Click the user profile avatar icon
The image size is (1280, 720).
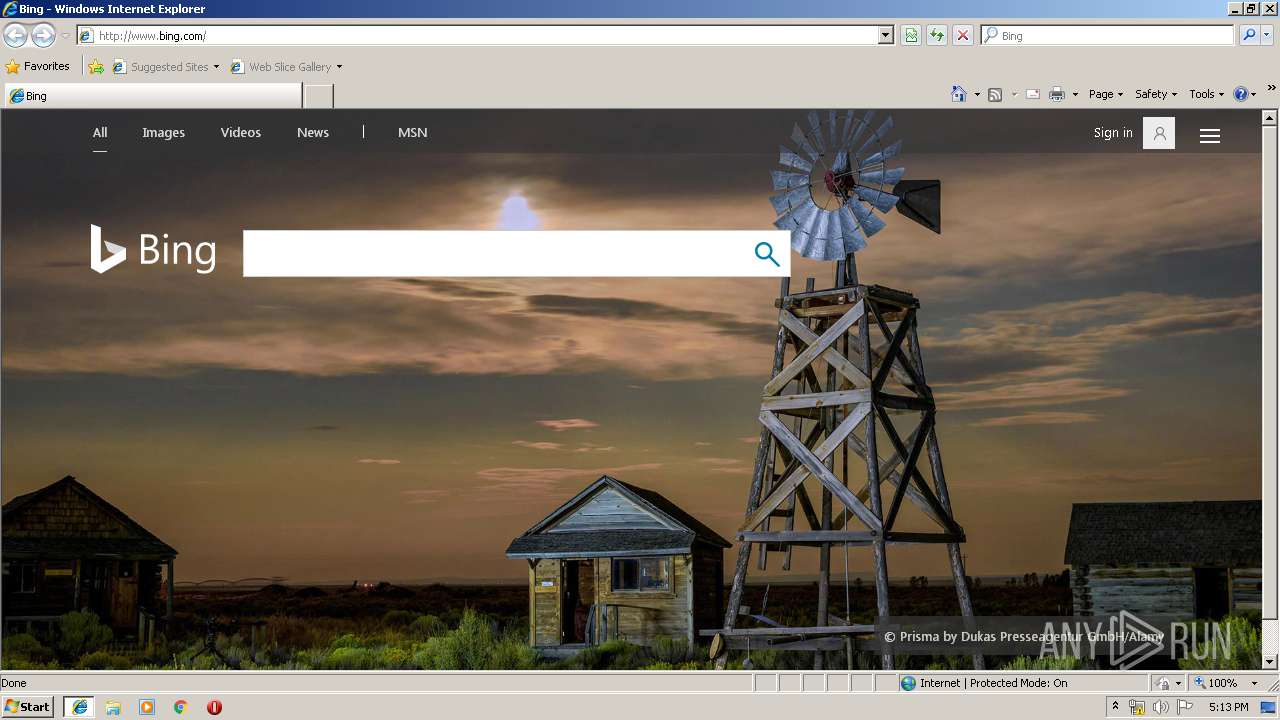tap(1159, 133)
